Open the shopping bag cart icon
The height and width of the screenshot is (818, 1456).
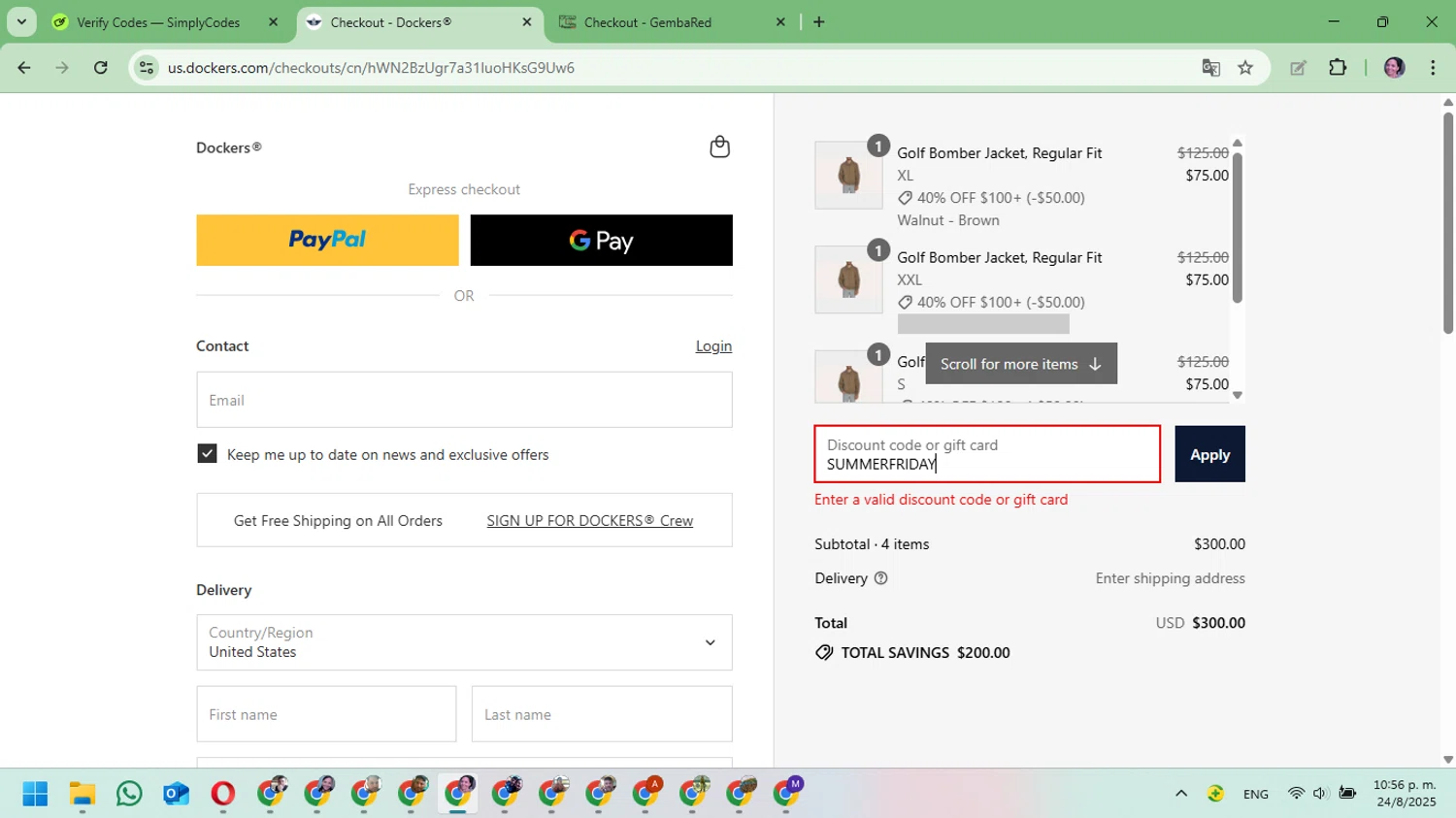719,147
